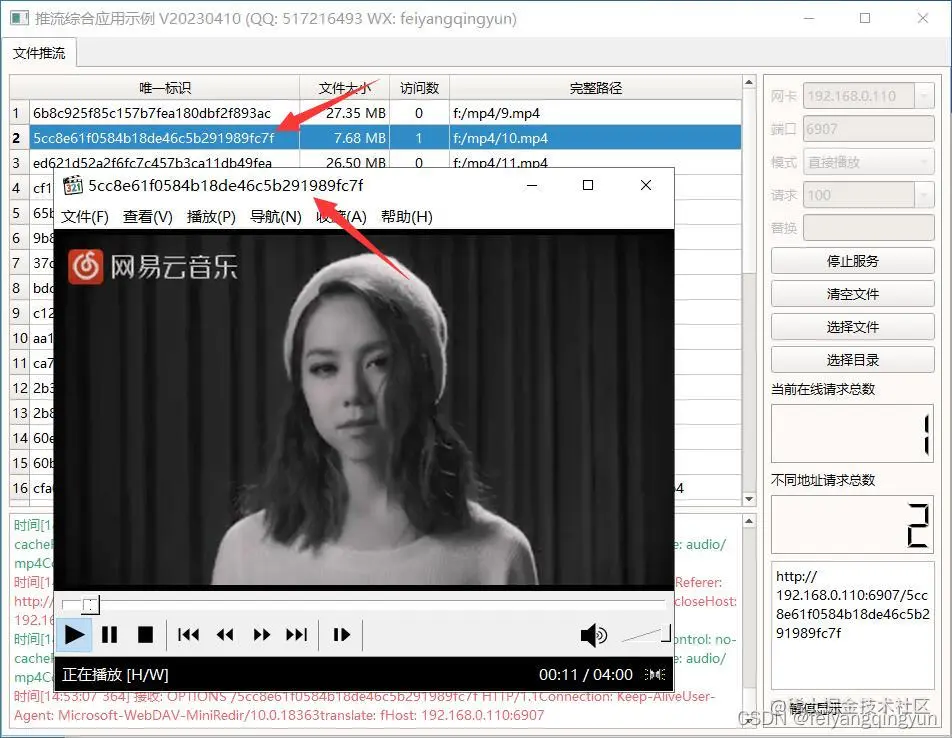Click the table scrollbar's up arrow
The image size is (952, 738).
(749, 82)
